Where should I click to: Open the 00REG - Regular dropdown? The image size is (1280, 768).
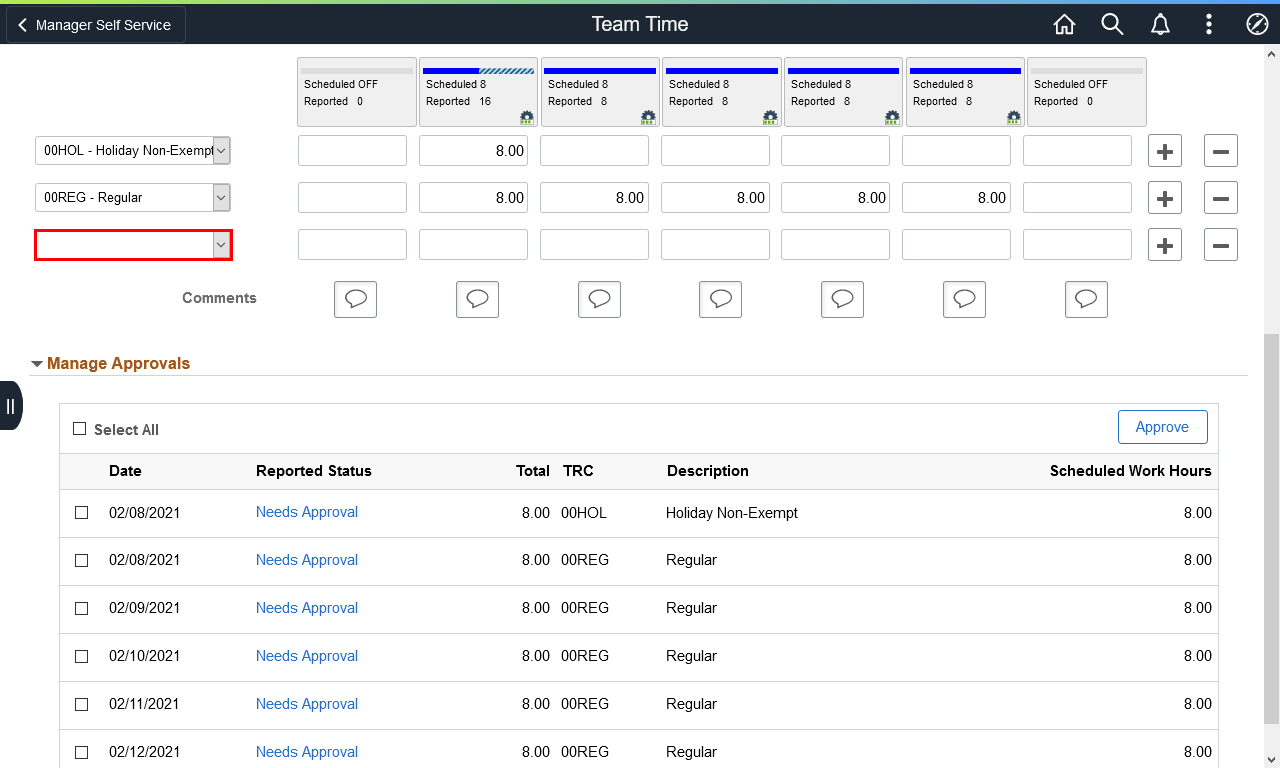point(133,198)
